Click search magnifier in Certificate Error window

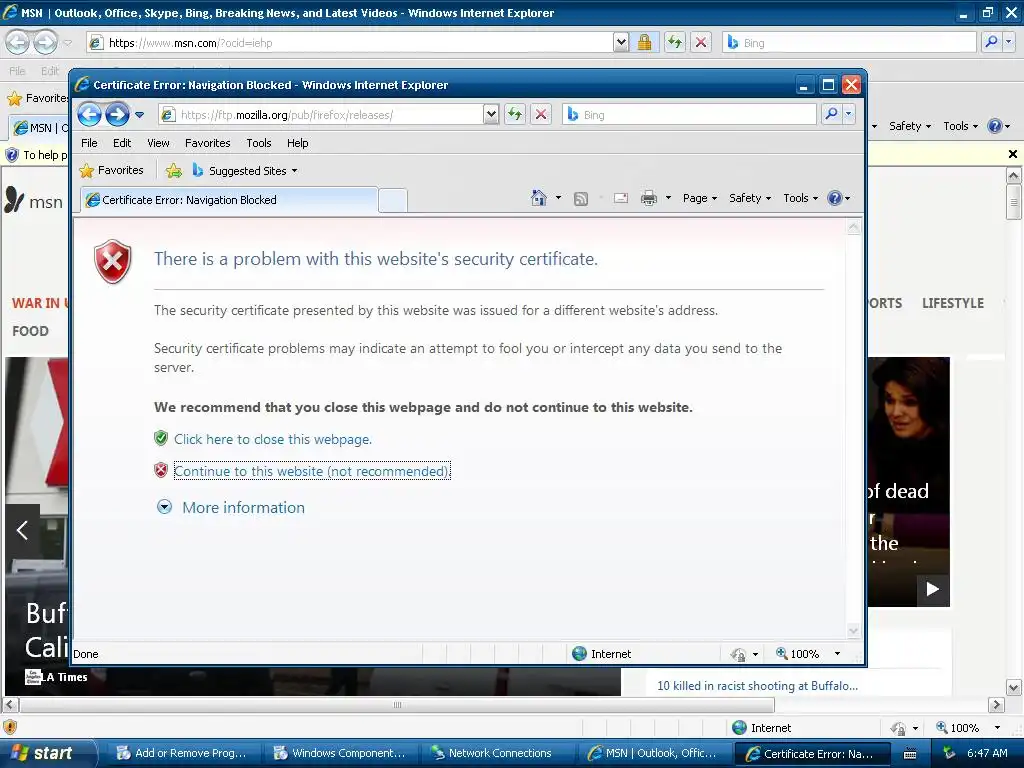[831, 115]
